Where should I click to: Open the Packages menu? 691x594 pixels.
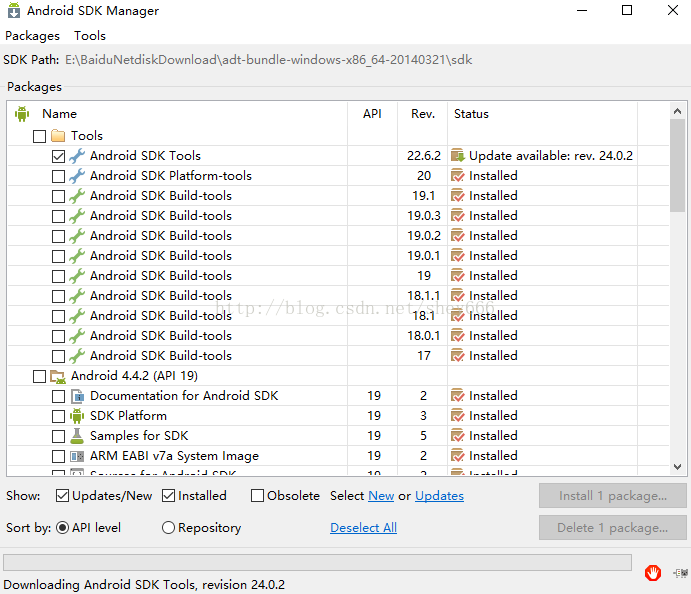32,36
